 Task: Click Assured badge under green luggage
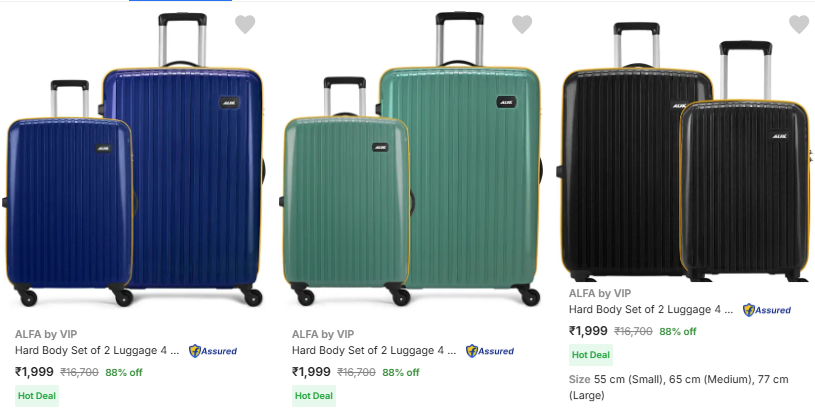point(490,351)
